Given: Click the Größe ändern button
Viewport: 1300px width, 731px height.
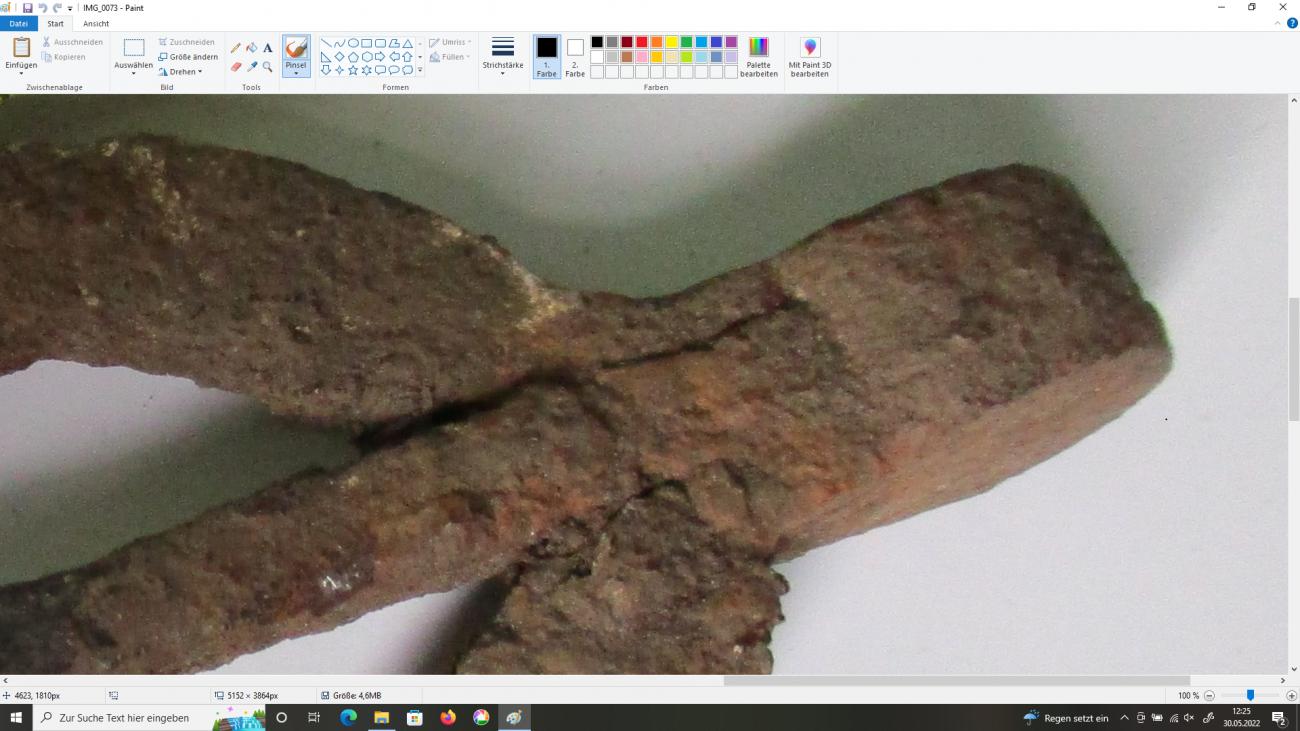Looking at the screenshot, I should click(x=189, y=57).
